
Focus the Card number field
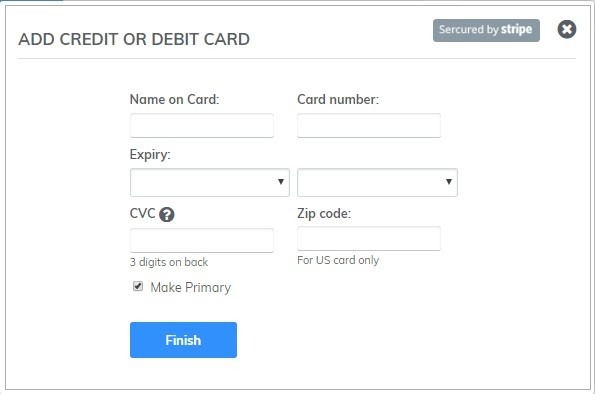tap(369, 125)
